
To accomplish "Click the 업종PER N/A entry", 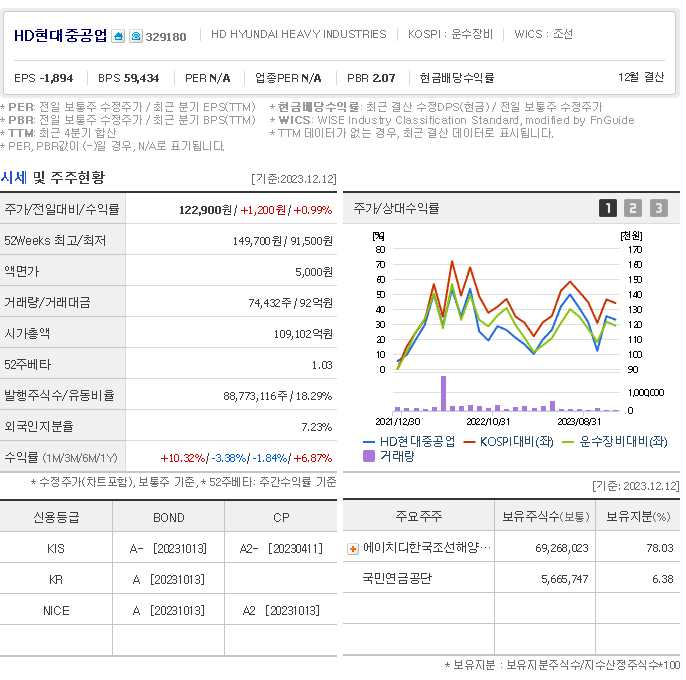I will pos(288,78).
